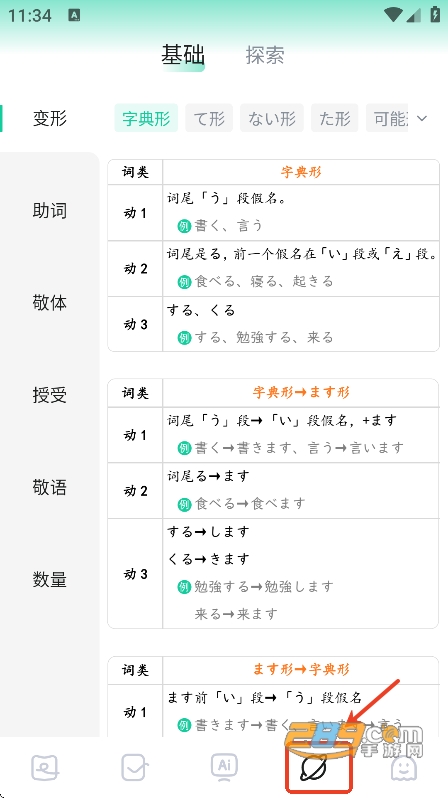Tap the battery icon in status bar

pos(435,14)
